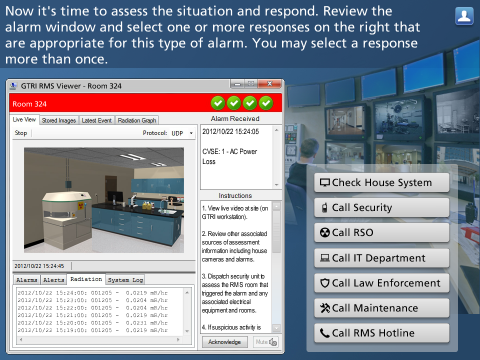Click the radiation log horizontal scroll right arrow

[178, 340]
